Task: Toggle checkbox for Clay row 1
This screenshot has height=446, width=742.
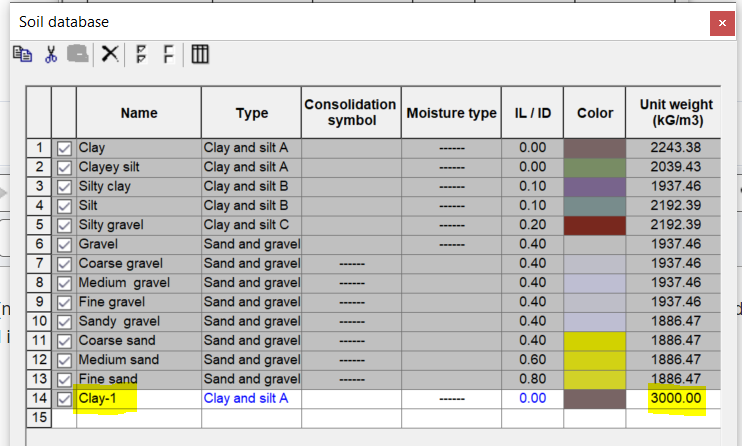Action: 64,148
